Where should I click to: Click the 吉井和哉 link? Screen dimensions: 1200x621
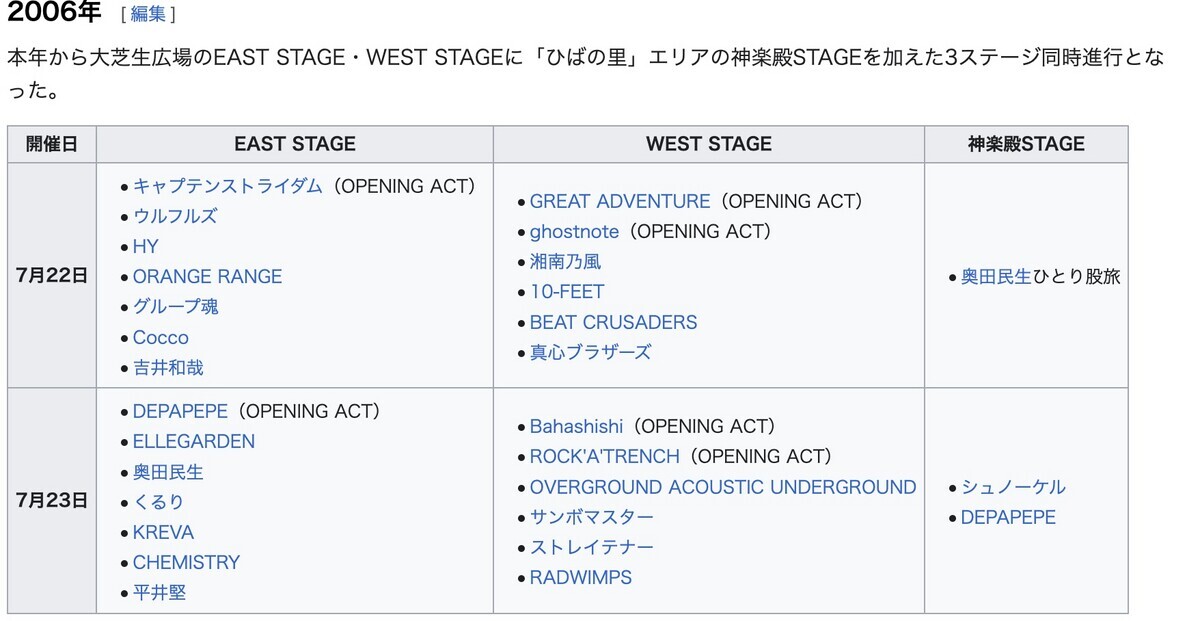[168, 368]
